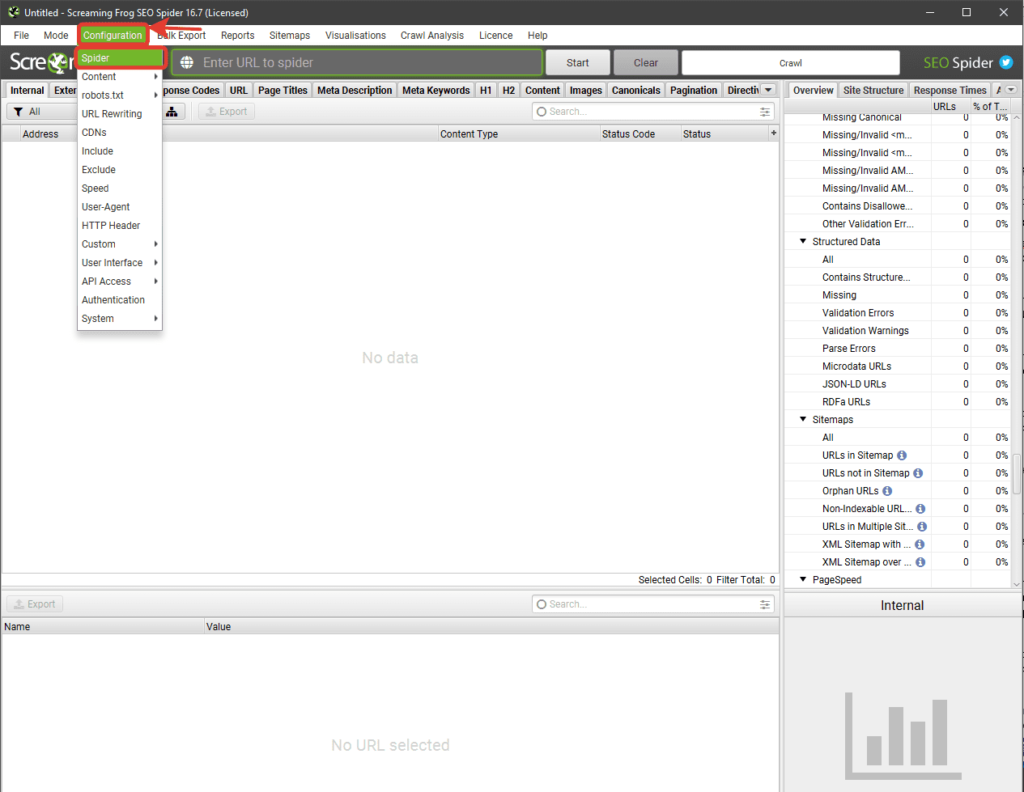Screen dimensions: 1024x792
Task: Switch to the Meta Description tab
Action: point(355,90)
